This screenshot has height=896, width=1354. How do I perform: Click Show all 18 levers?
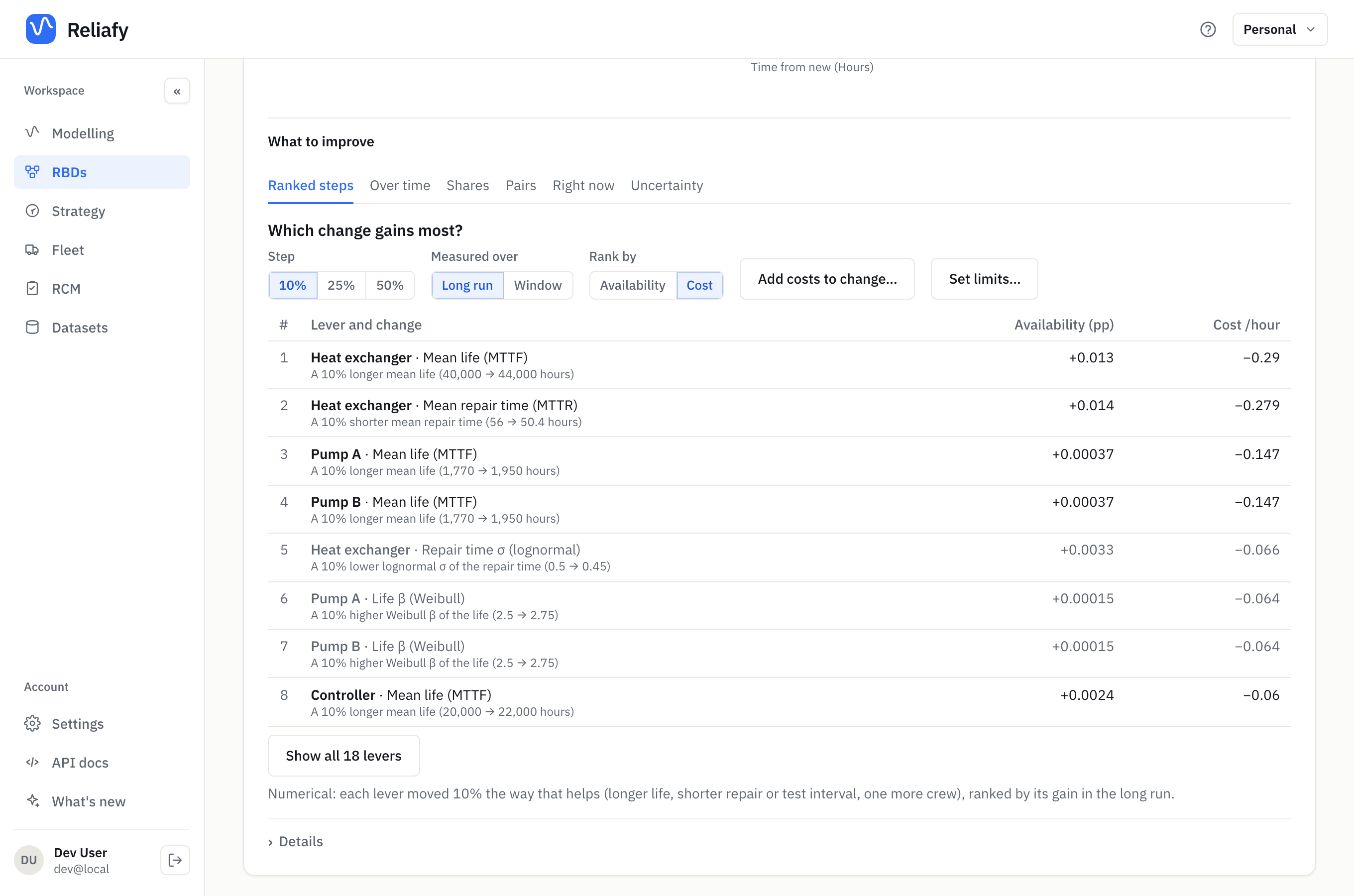click(344, 756)
